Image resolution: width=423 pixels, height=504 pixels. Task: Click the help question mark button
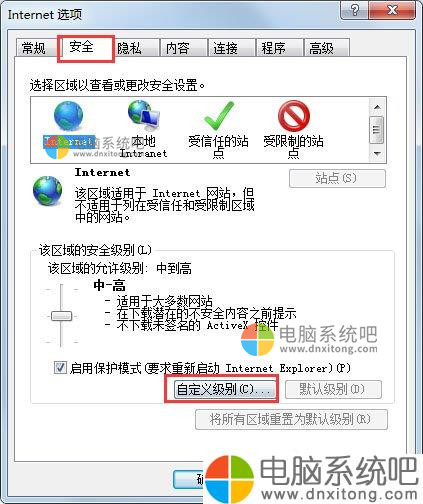[x=354, y=10]
